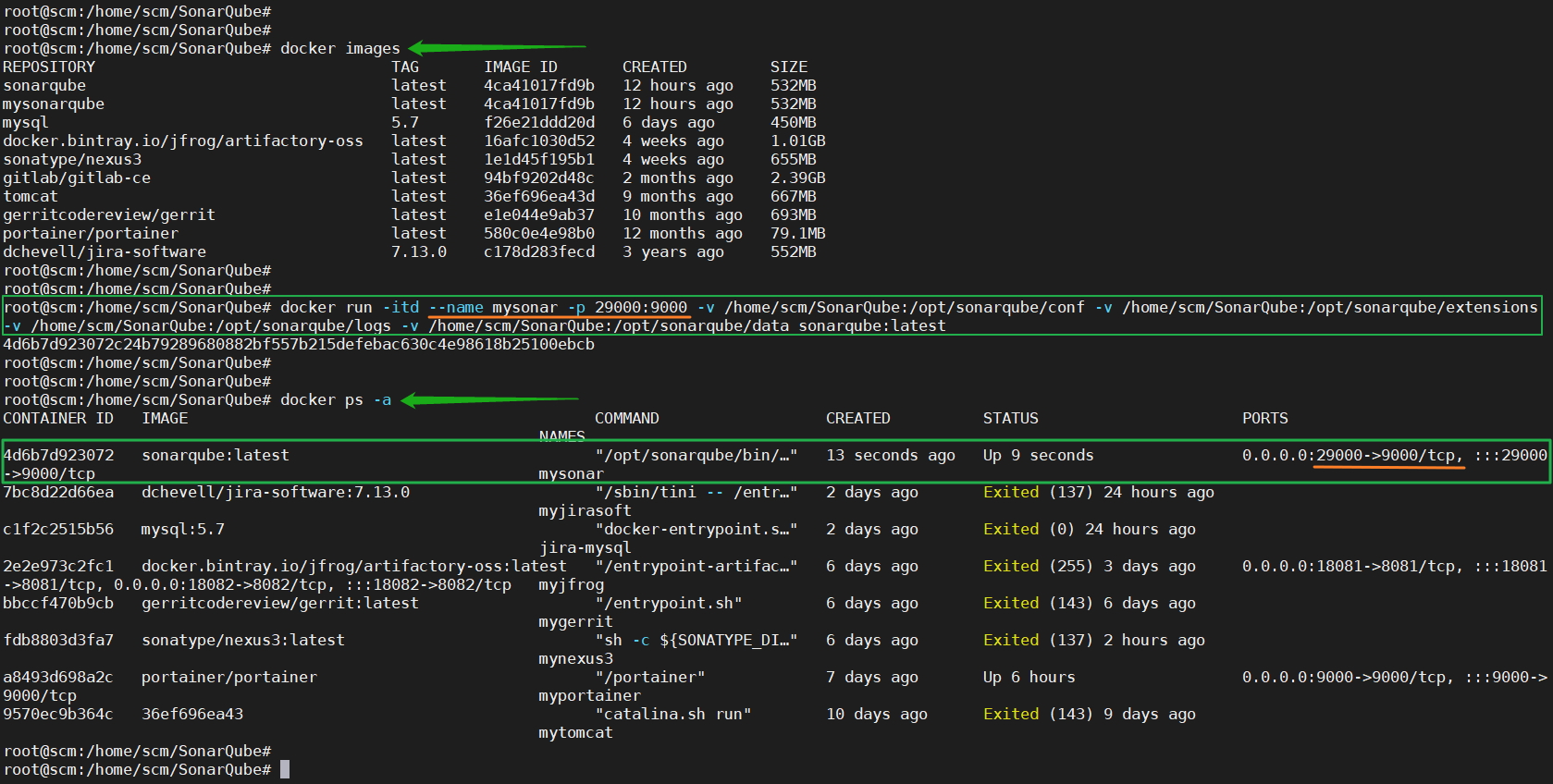The height and width of the screenshot is (784, 1553).
Task: Click the full container hash output line
Action: [x=299, y=344]
